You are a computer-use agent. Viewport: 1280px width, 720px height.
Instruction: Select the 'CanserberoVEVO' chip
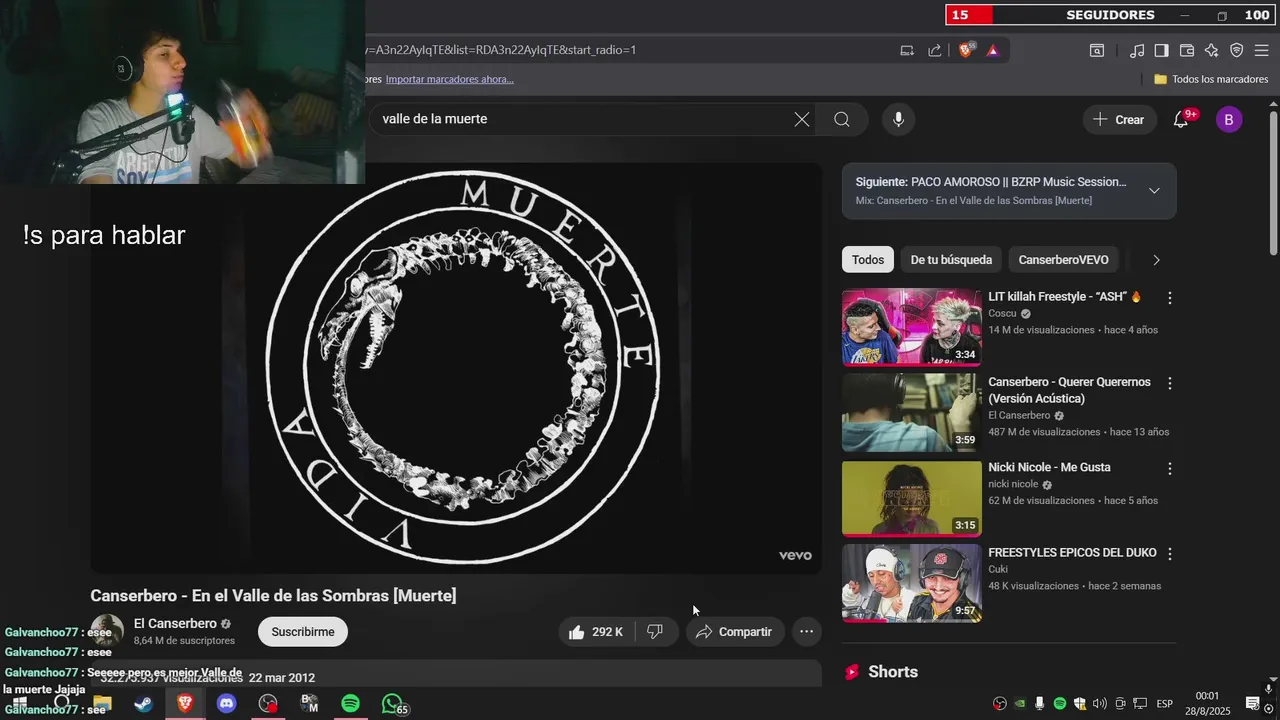tap(1063, 260)
